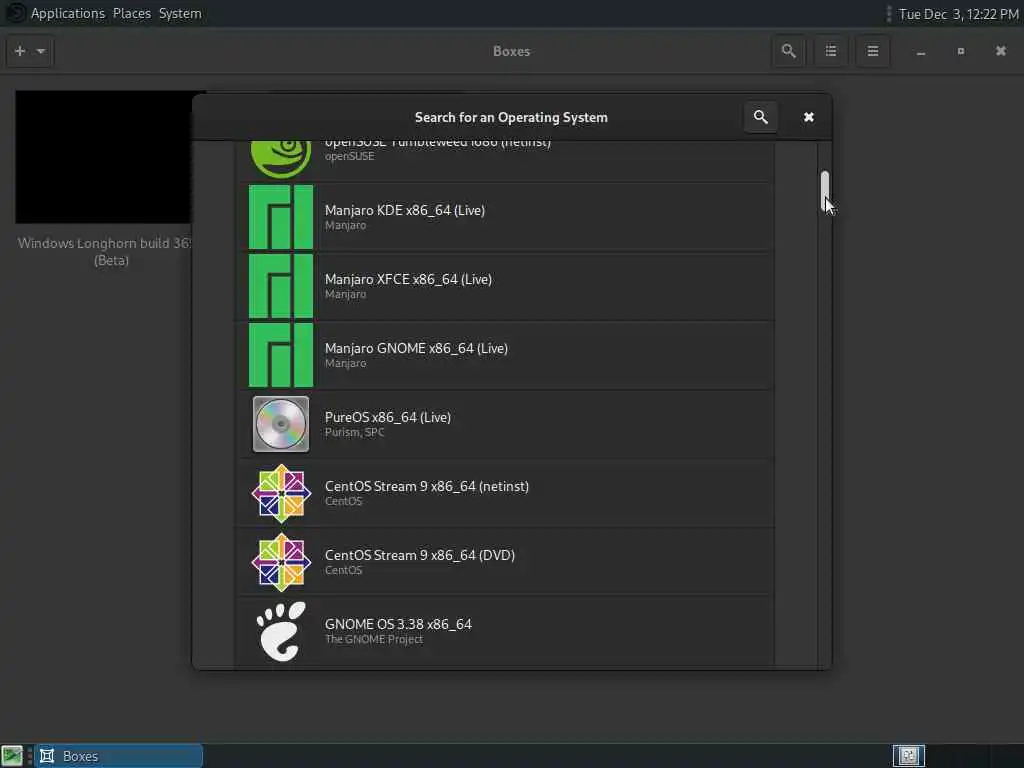Click the Boxes taskbar button
The width and height of the screenshot is (1024, 768).
[118, 756]
